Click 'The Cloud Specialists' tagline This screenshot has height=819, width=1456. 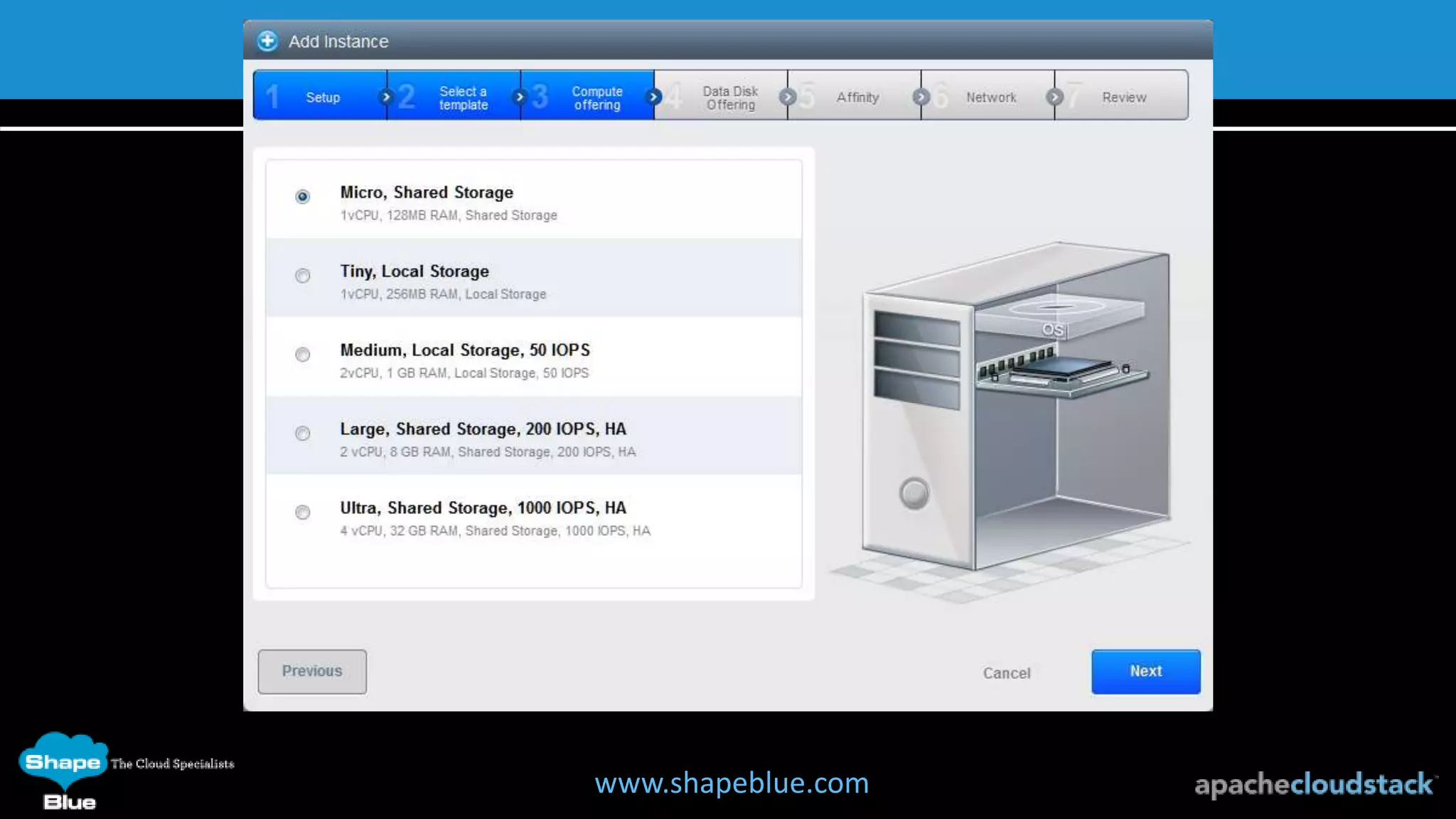(173, 764)
